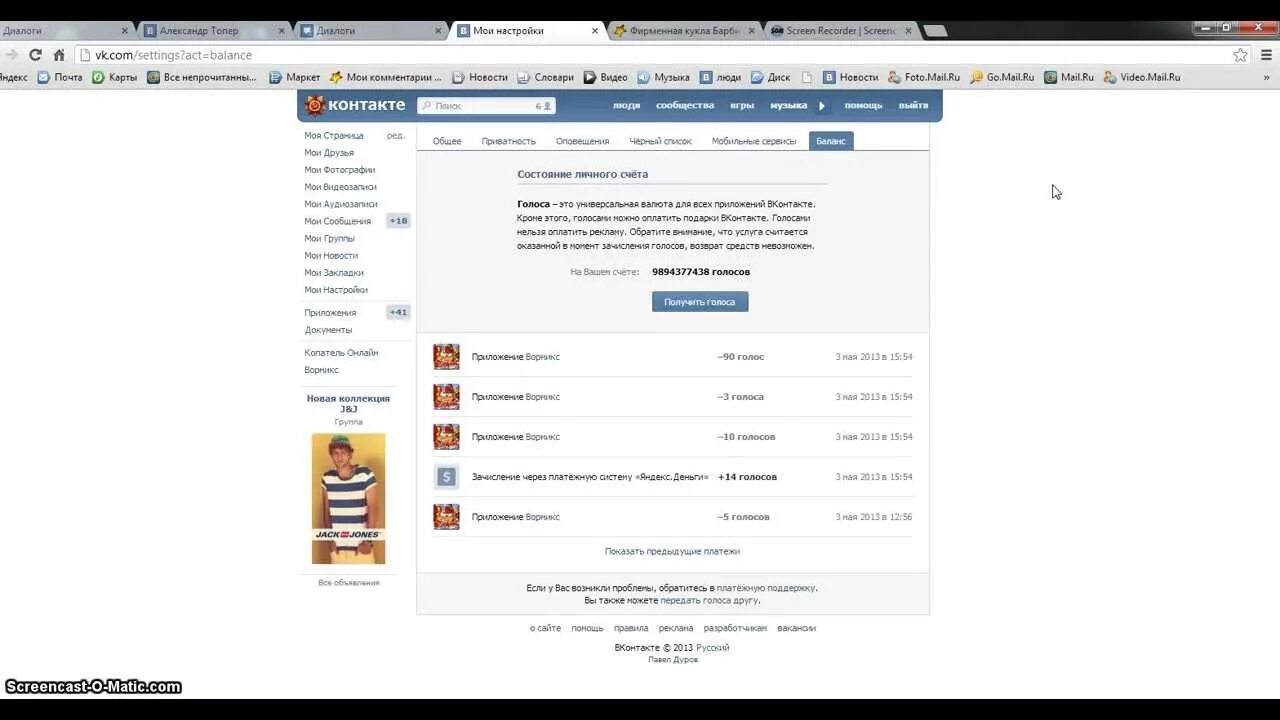The image size is (1280, 720).
Task: Open the Почта bookmark
Action: click(60, 77)
